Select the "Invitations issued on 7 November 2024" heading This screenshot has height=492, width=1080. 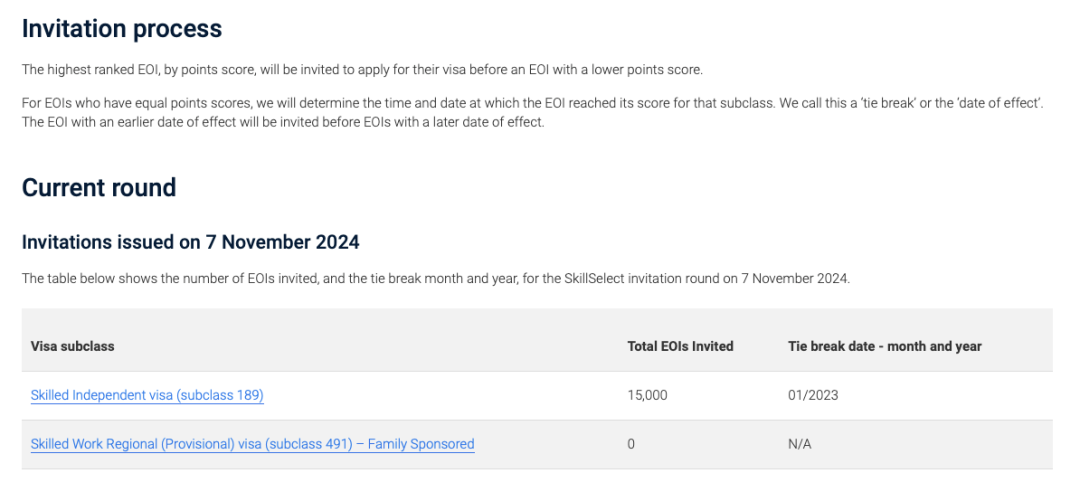(x=191, y=242)
